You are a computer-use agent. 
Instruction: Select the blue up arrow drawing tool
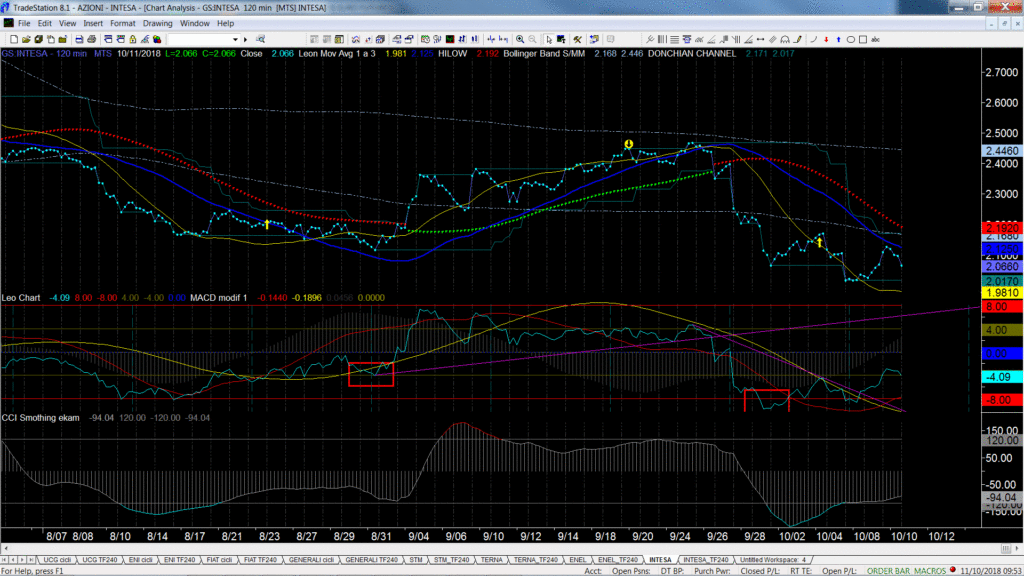click(839, 40)
